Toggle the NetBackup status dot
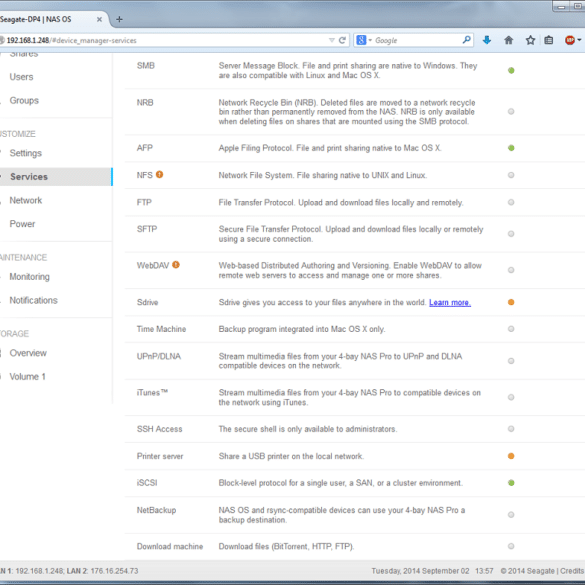Viewport: 585px width, 585px height. 511,515
